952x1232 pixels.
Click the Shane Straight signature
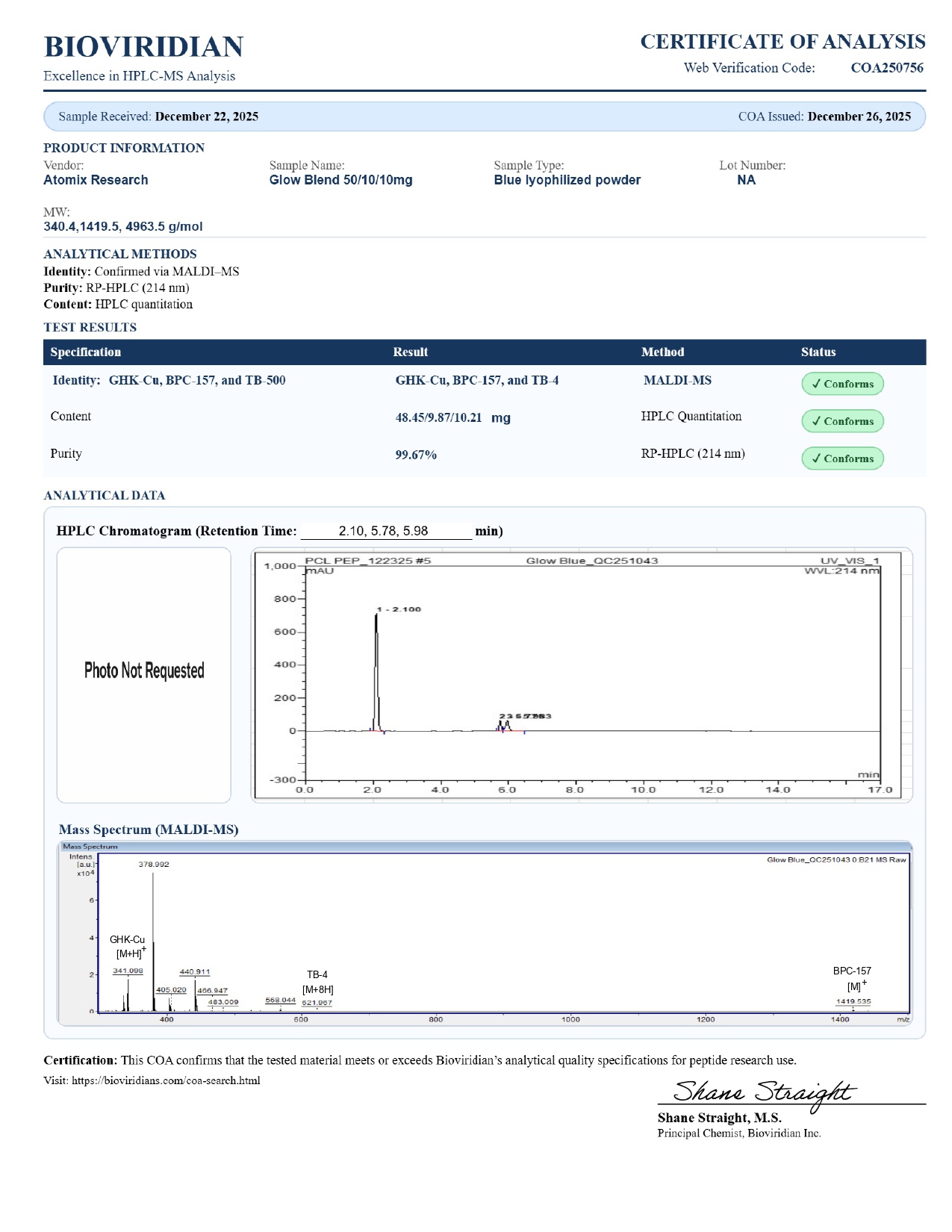(x=762, y=1092)
